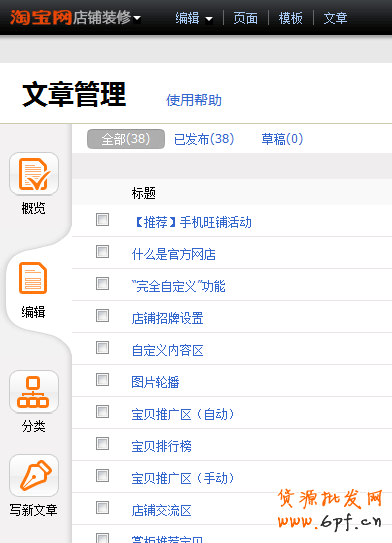The image size is (392, 543).
Task: Click the 淘宝网 logo
Action: [41, 17]
